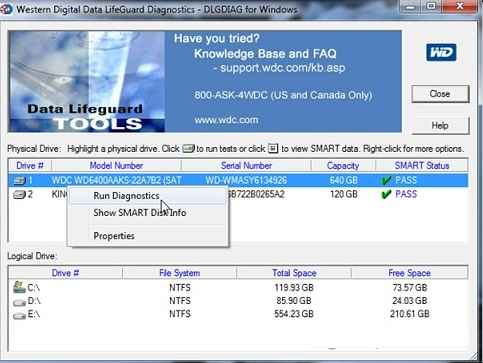Open the Help button

(x=440, y=126)
